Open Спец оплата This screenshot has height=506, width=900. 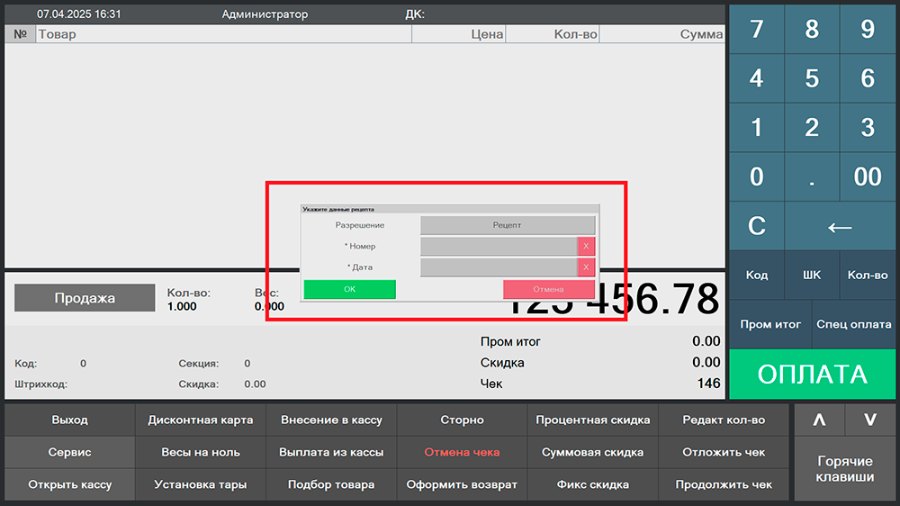click(854, 324)
